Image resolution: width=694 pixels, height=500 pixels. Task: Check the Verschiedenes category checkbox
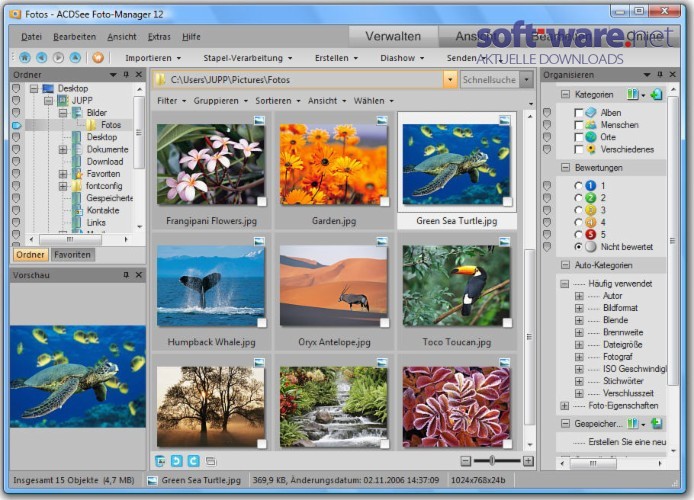[x=578, y=150]
